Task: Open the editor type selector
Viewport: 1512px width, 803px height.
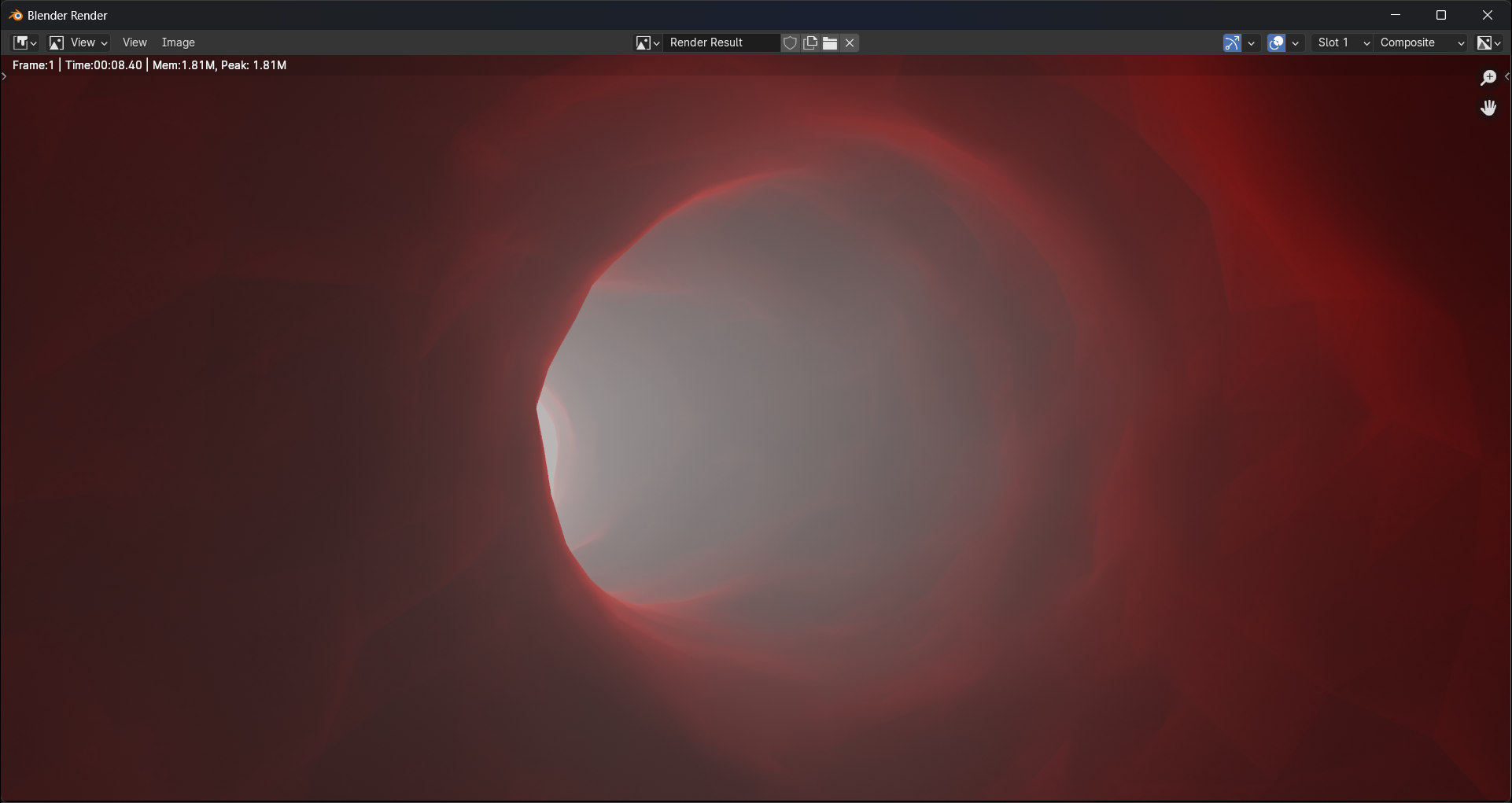Action: (24, 42)
